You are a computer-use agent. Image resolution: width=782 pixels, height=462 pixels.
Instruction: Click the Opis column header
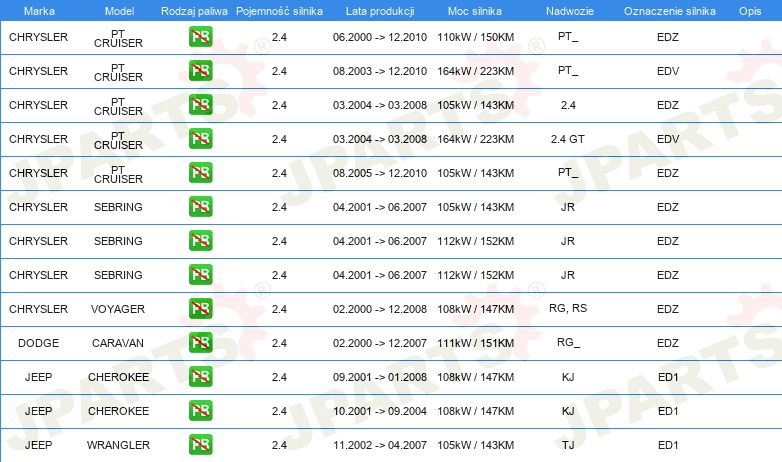click(x=750, y=11)
